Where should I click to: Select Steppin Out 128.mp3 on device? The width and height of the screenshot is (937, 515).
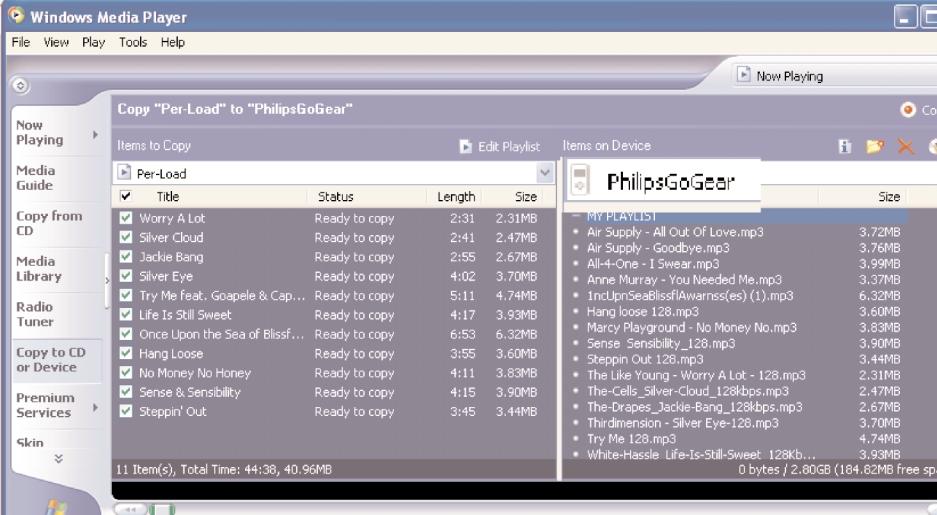[645, 359]
